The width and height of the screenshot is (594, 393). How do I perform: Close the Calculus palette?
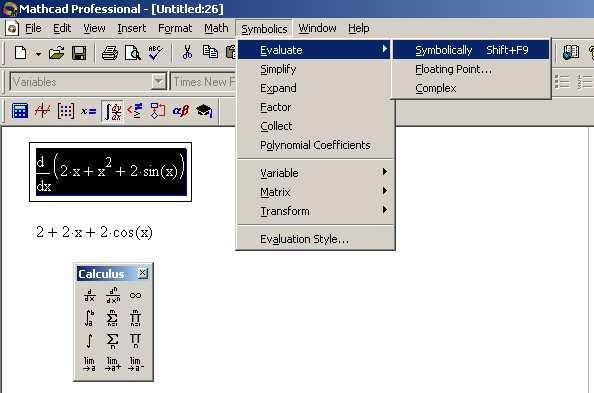[x=142, y=273]
